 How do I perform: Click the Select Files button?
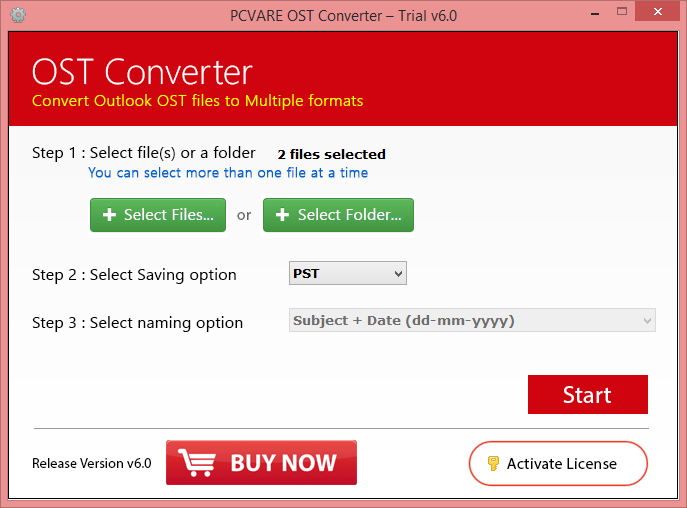click(x=158, y=215)
